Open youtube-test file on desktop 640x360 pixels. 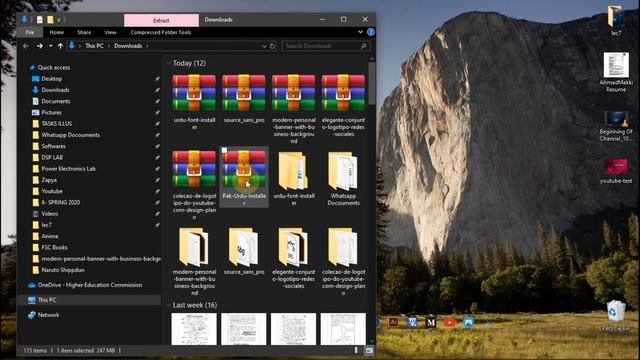pos(616,171)
